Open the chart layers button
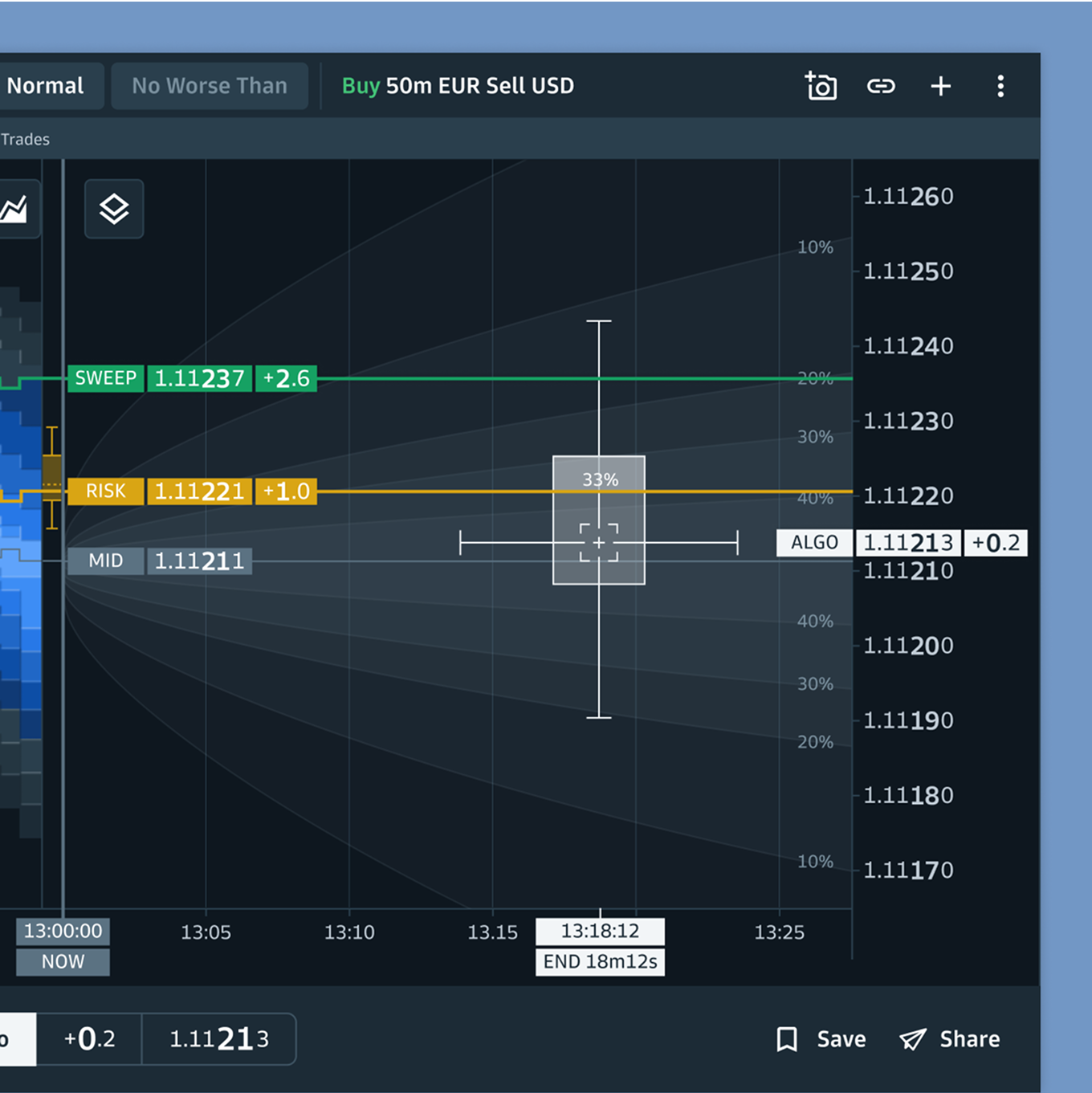The image size is (1092, 1093). pos(114,209)
